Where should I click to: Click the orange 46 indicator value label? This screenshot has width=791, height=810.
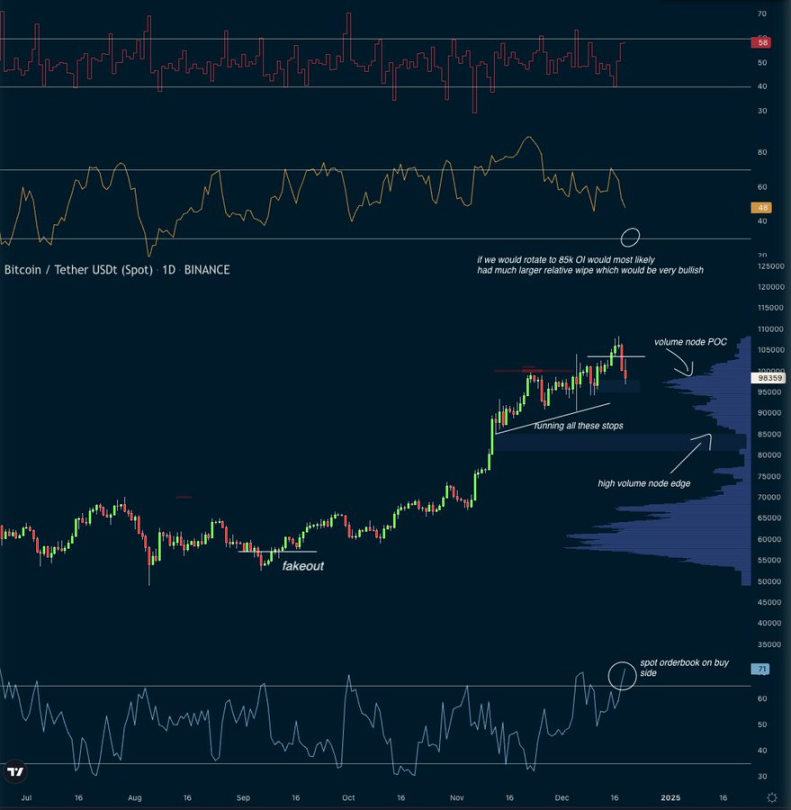click(761, 208)
